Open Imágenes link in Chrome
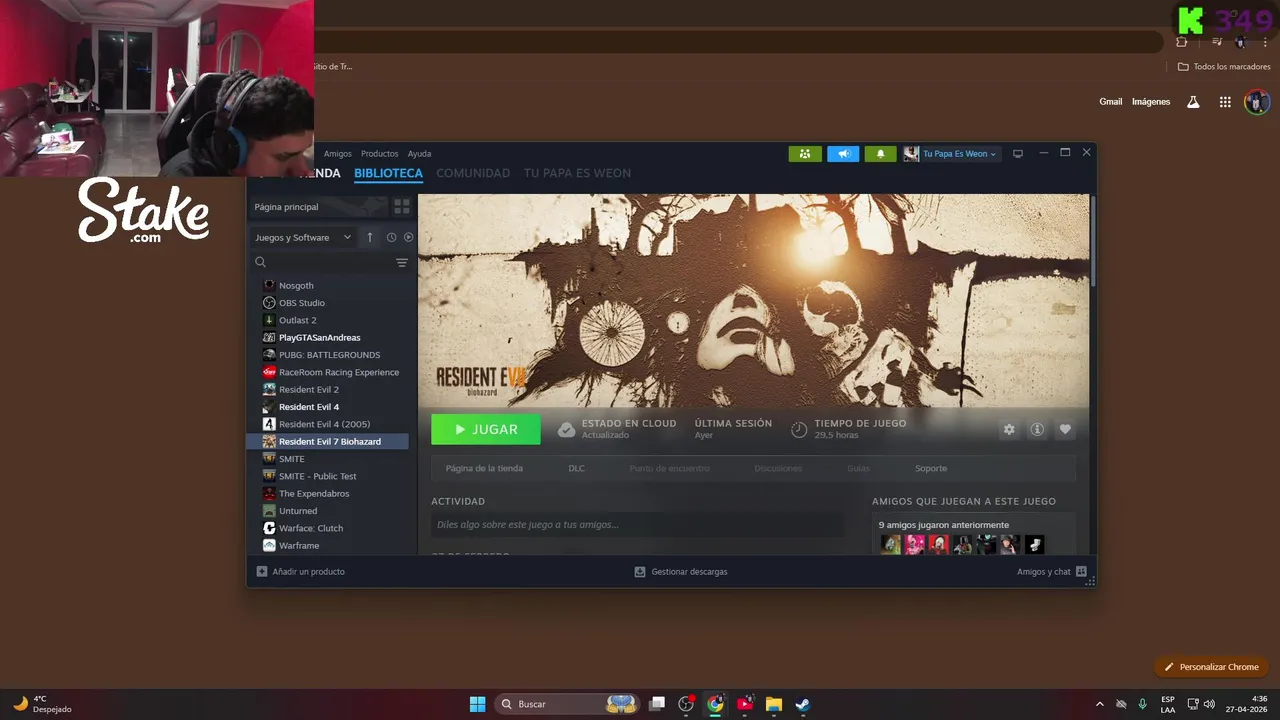Screen dimensions: 1280x720 tap(1151, 102)
